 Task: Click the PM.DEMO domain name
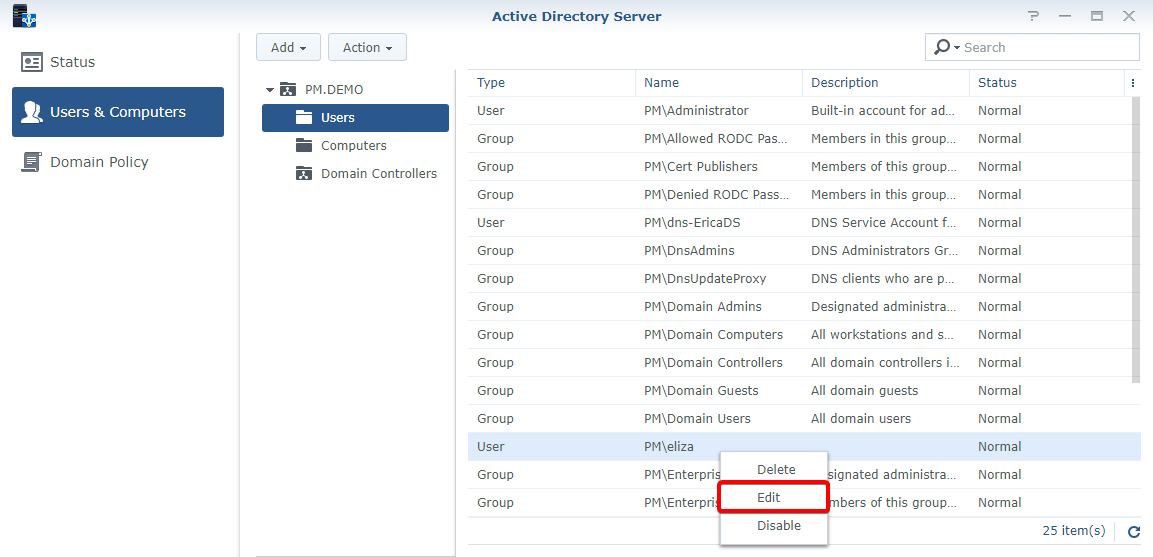click(334, 90)
